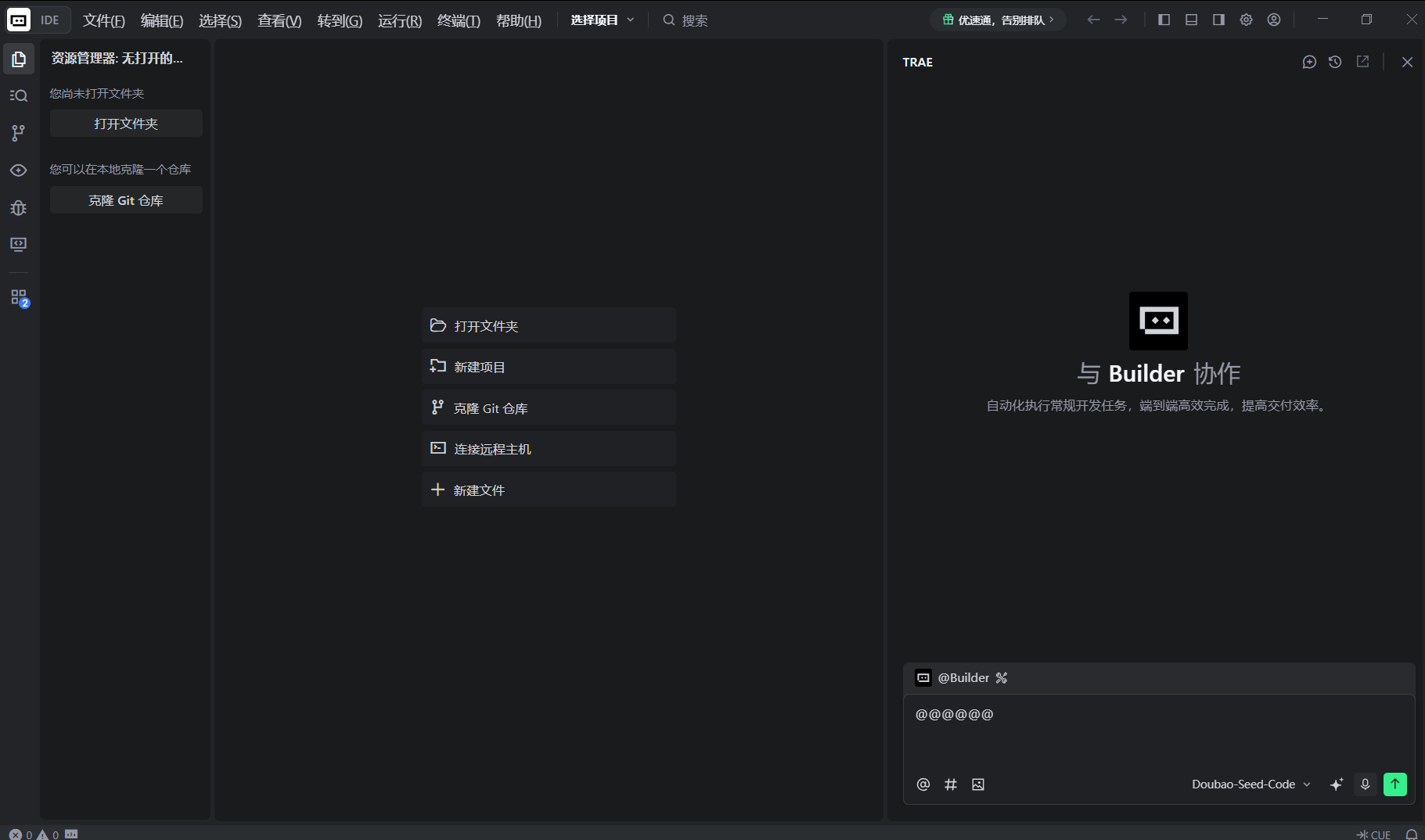Open the 查看(V) menu
This screenshot has width=1425, height=840.
coord(279,20)
